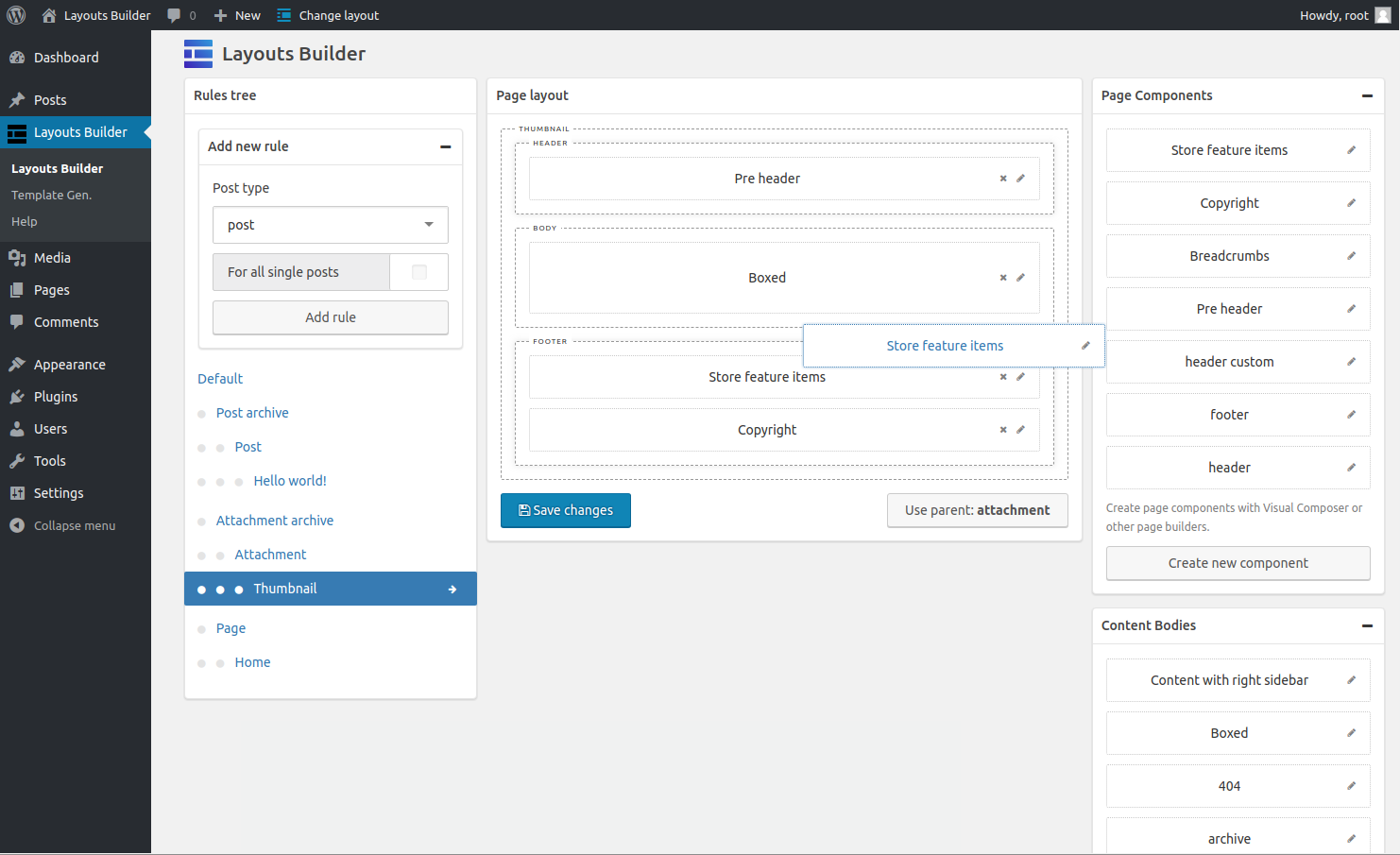Screen dimensions: 1400x855
Task: Remove Pre header from the header section
Action: [1003, 179]
